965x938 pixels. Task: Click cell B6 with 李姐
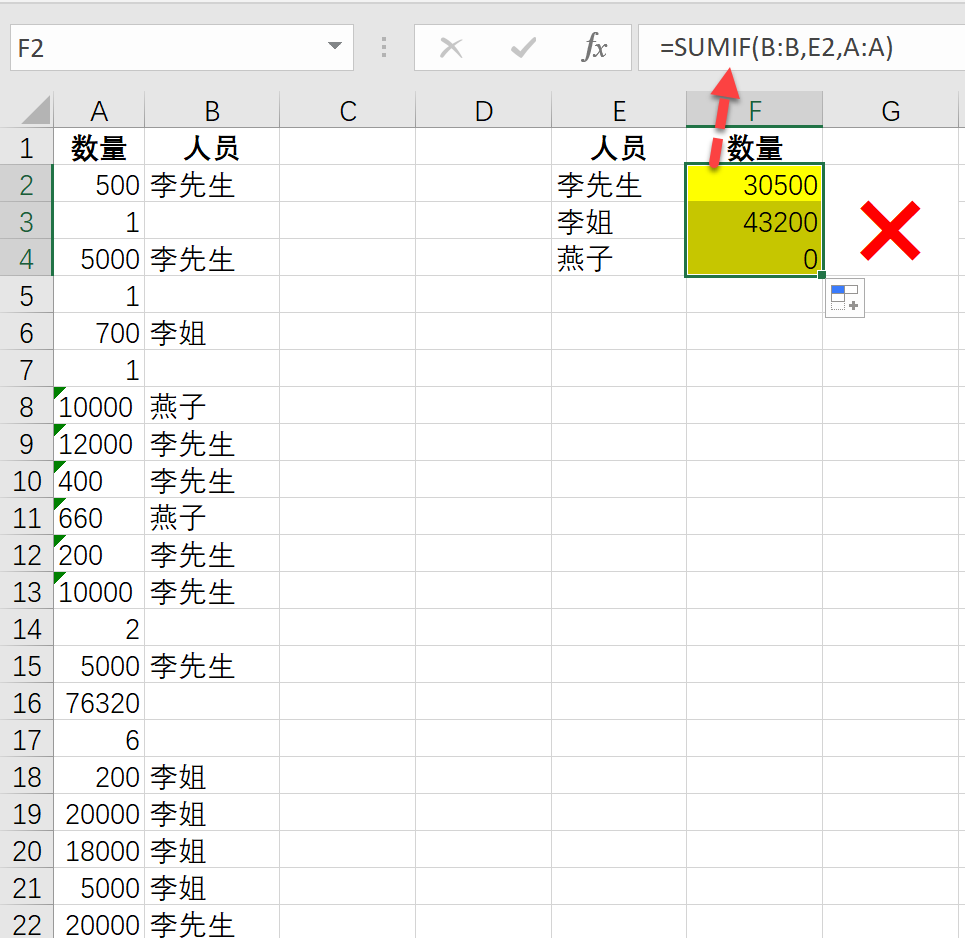click(212, 333)
